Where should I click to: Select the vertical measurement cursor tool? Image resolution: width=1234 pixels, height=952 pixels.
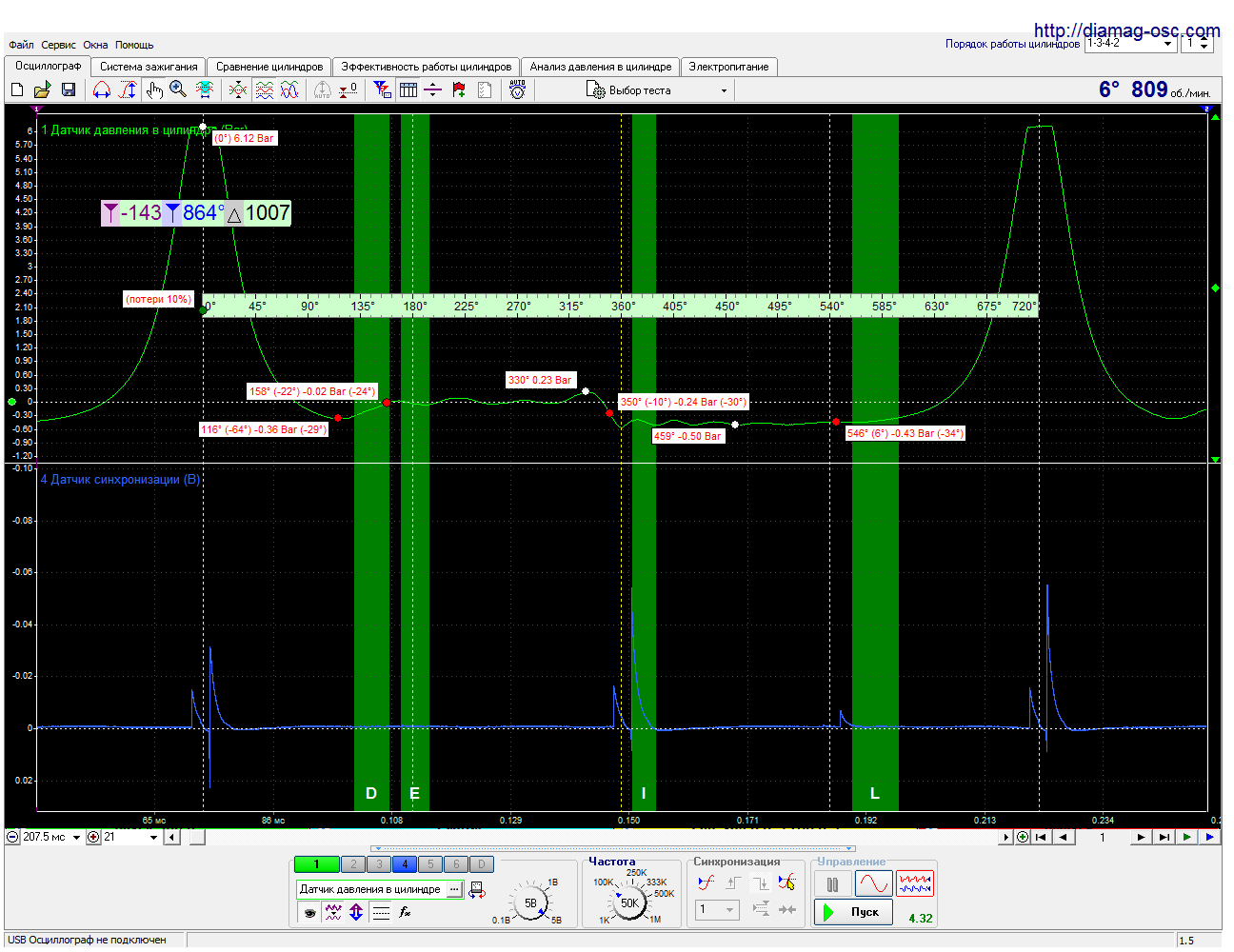pyautogui.click(x=128, y=89)
